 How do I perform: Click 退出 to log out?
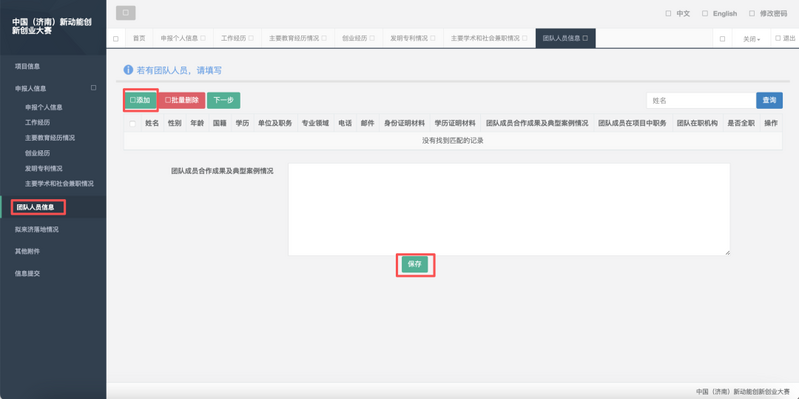coord(785,38)
